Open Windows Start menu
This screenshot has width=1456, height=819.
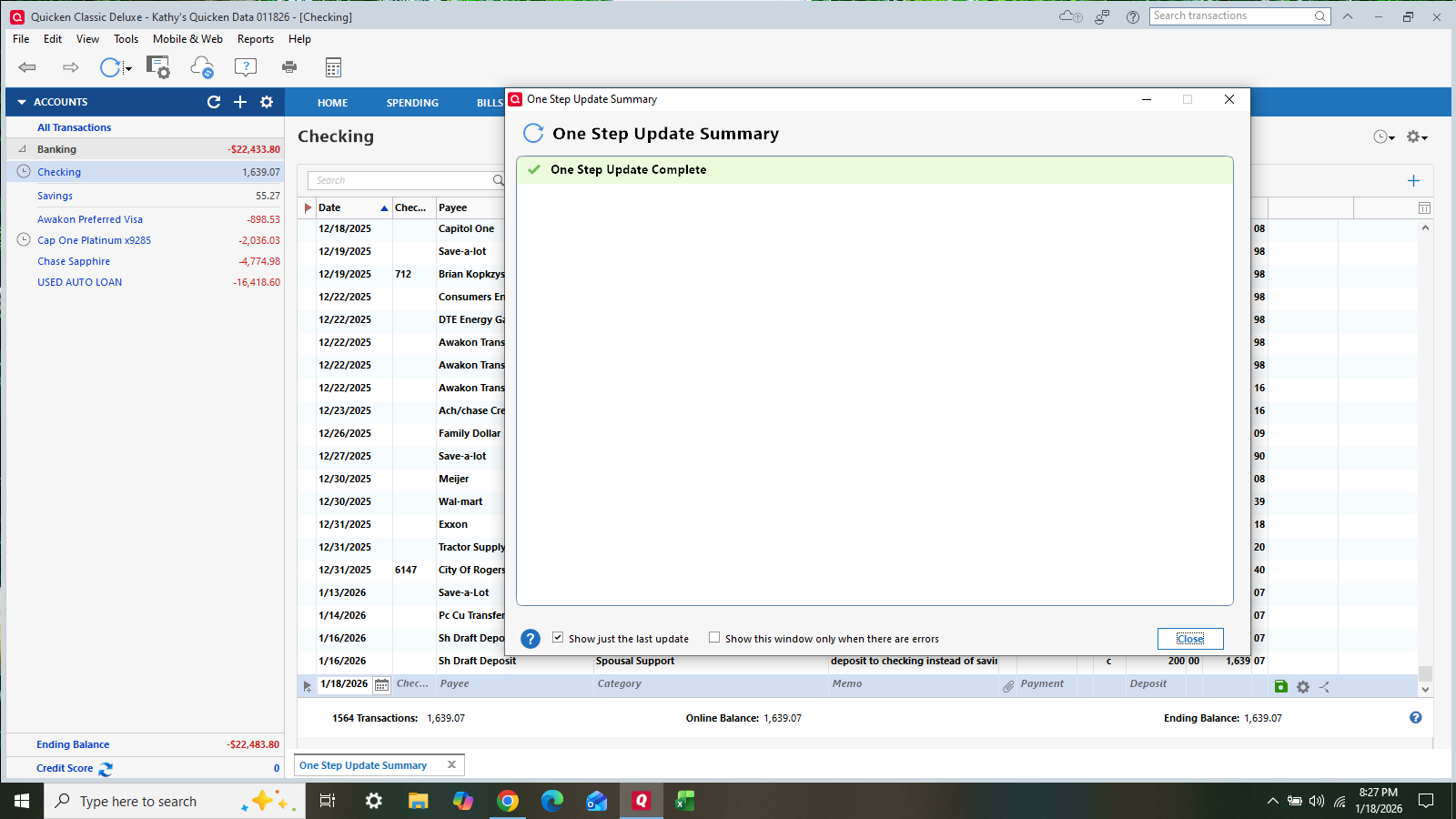tap(22, 801)
